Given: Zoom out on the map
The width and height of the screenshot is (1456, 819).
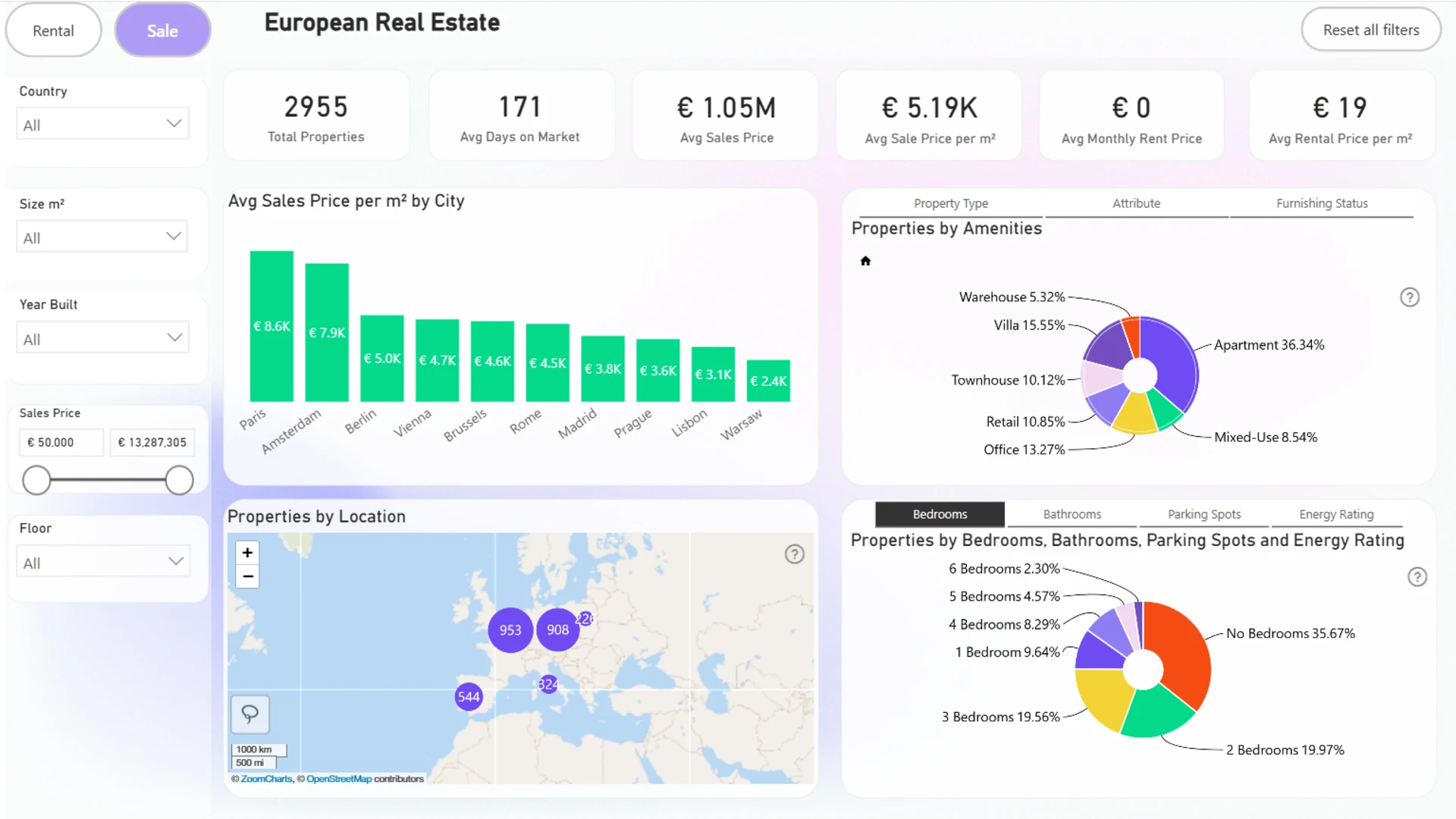Looking at the screenshot, I should pos(247,577).
